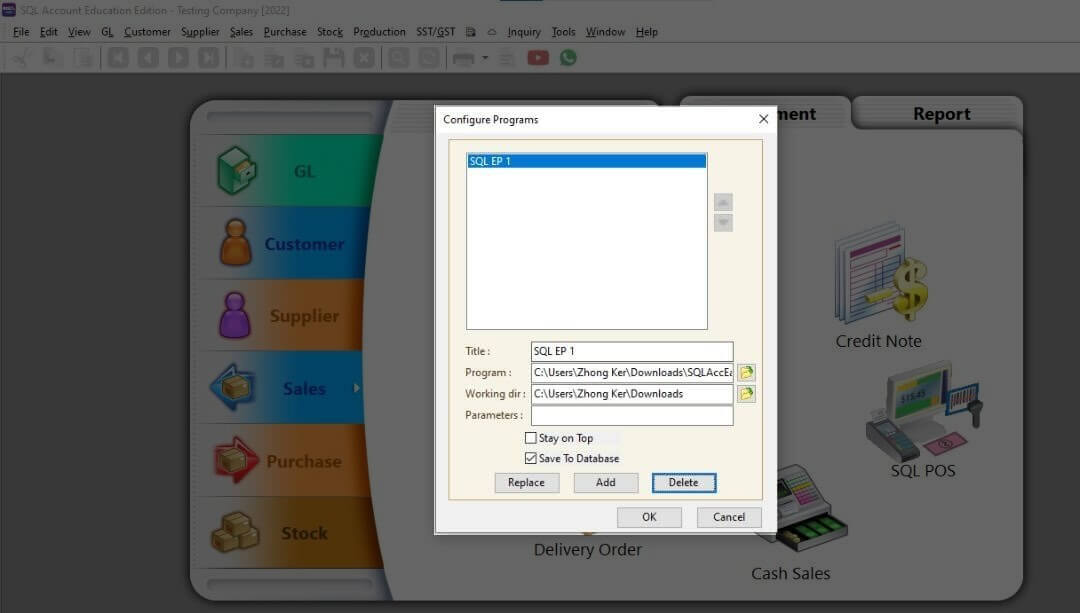Image resolution: width=1080 pixels, height=613 pixels.
Task: Click the Delivery Order label
Action: point(588,550)
